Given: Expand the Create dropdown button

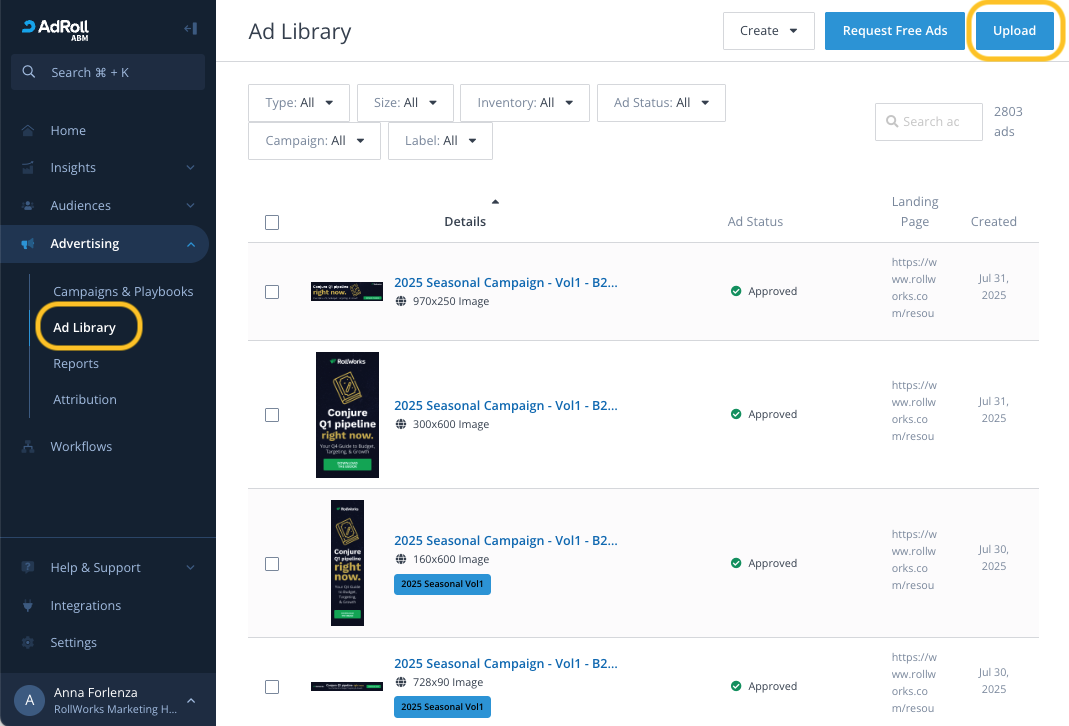Looking at the screenshot, I should [x=768, y=31].
